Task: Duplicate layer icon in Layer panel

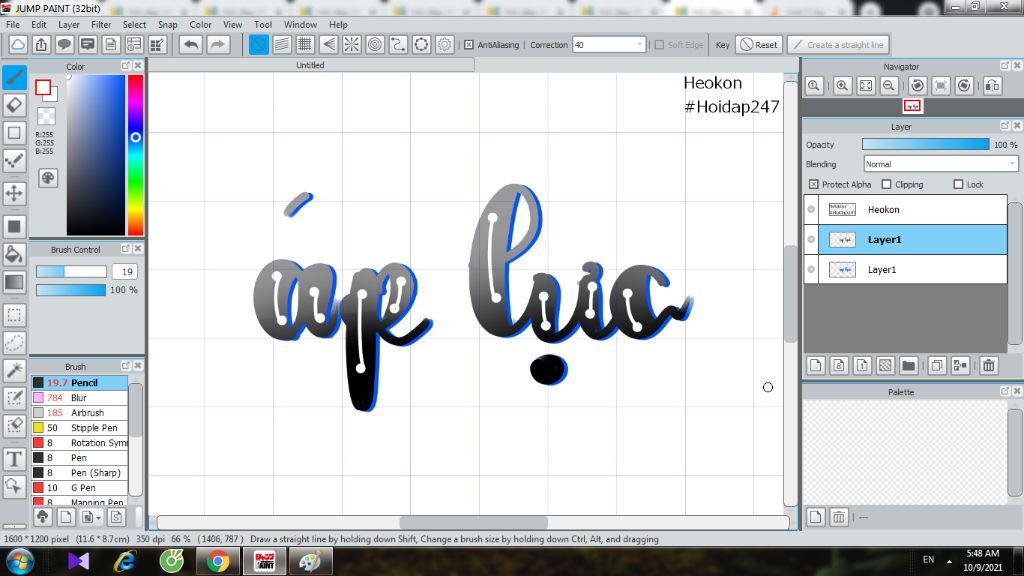Action: [x=936, y=366]
